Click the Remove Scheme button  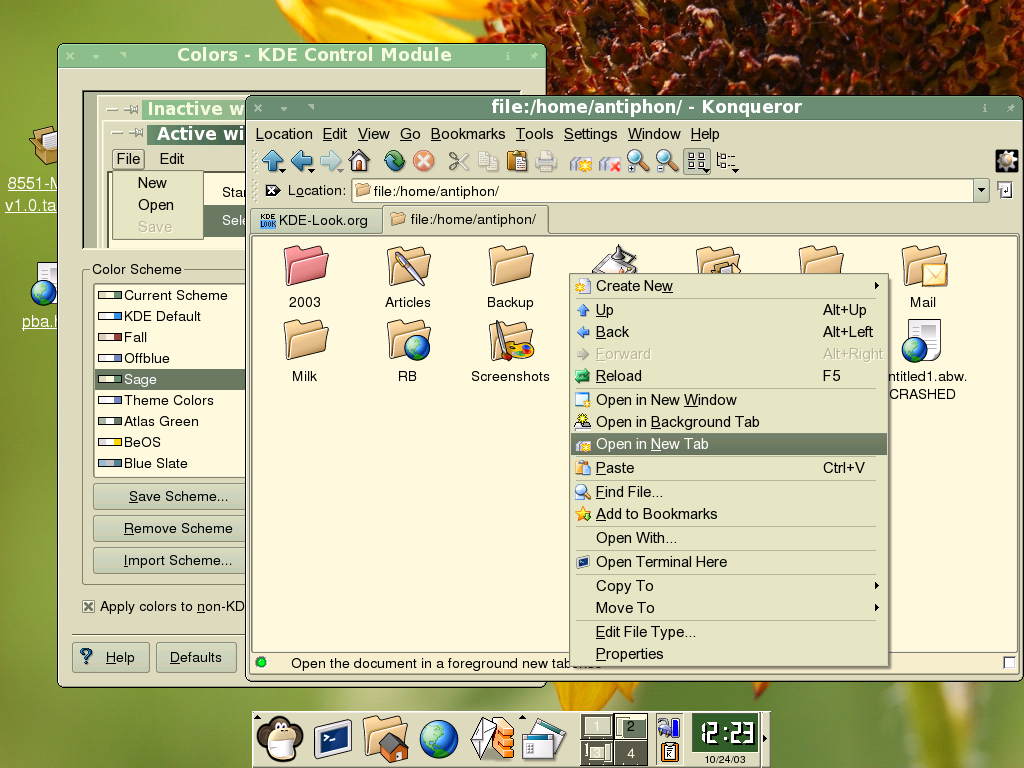(x=170, y=528)
